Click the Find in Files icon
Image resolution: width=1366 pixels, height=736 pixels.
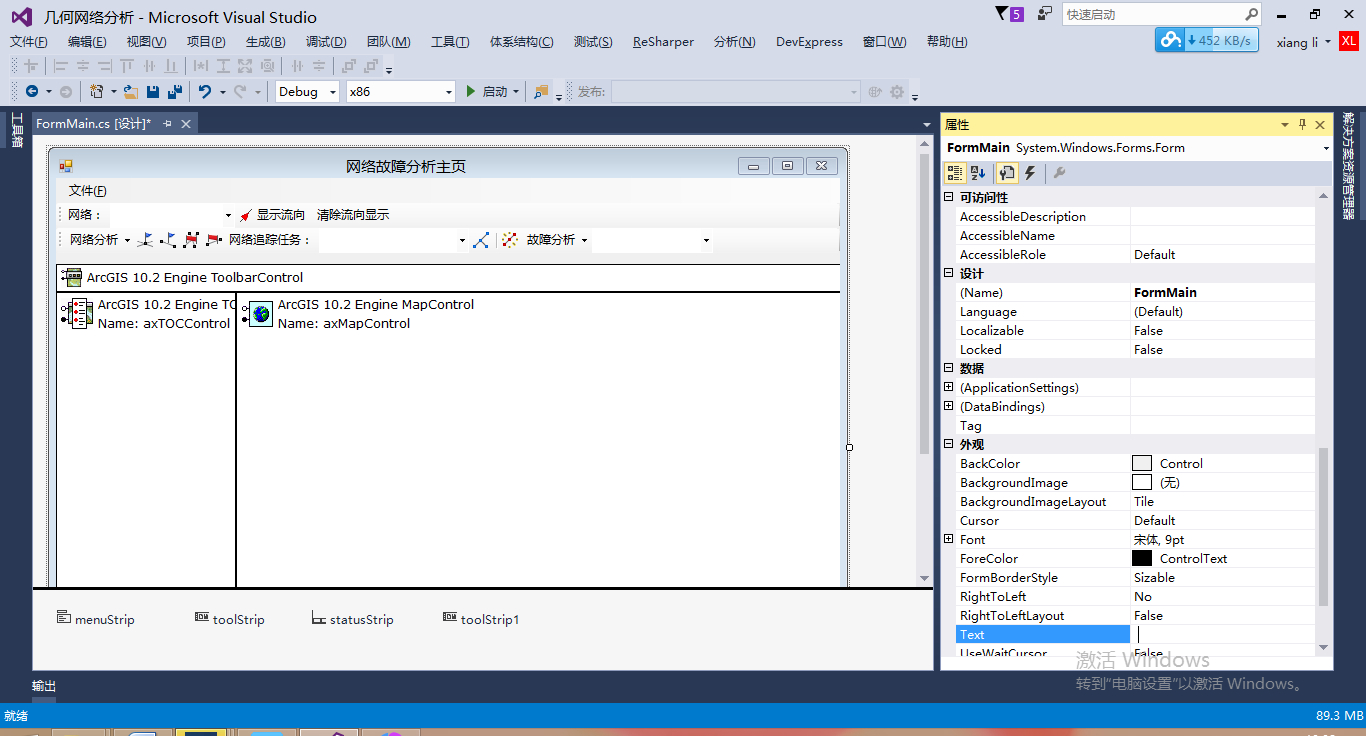(541, 92)
